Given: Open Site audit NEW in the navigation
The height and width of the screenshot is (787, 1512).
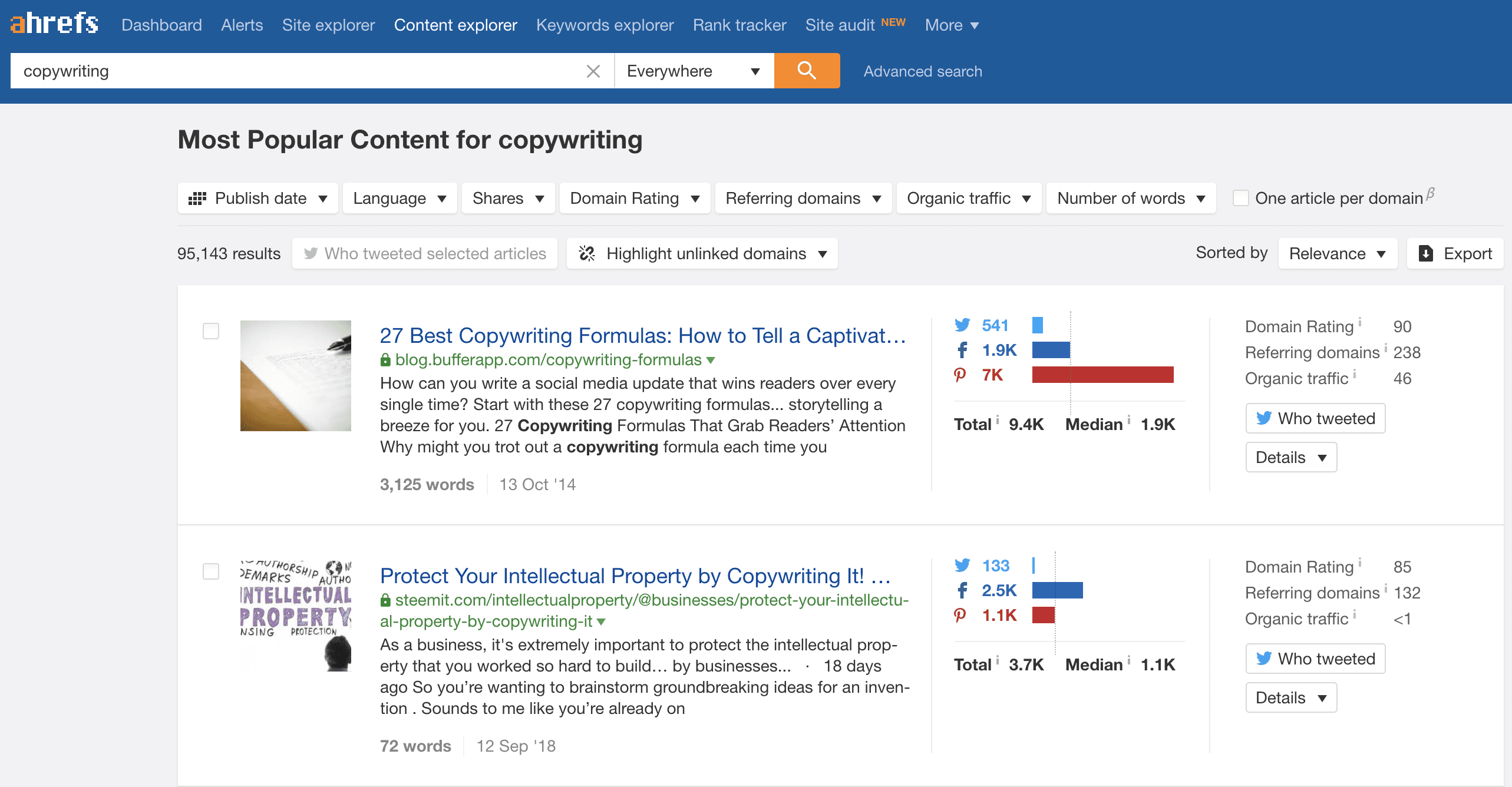Looking at the screenshot, I should point(855,25).
